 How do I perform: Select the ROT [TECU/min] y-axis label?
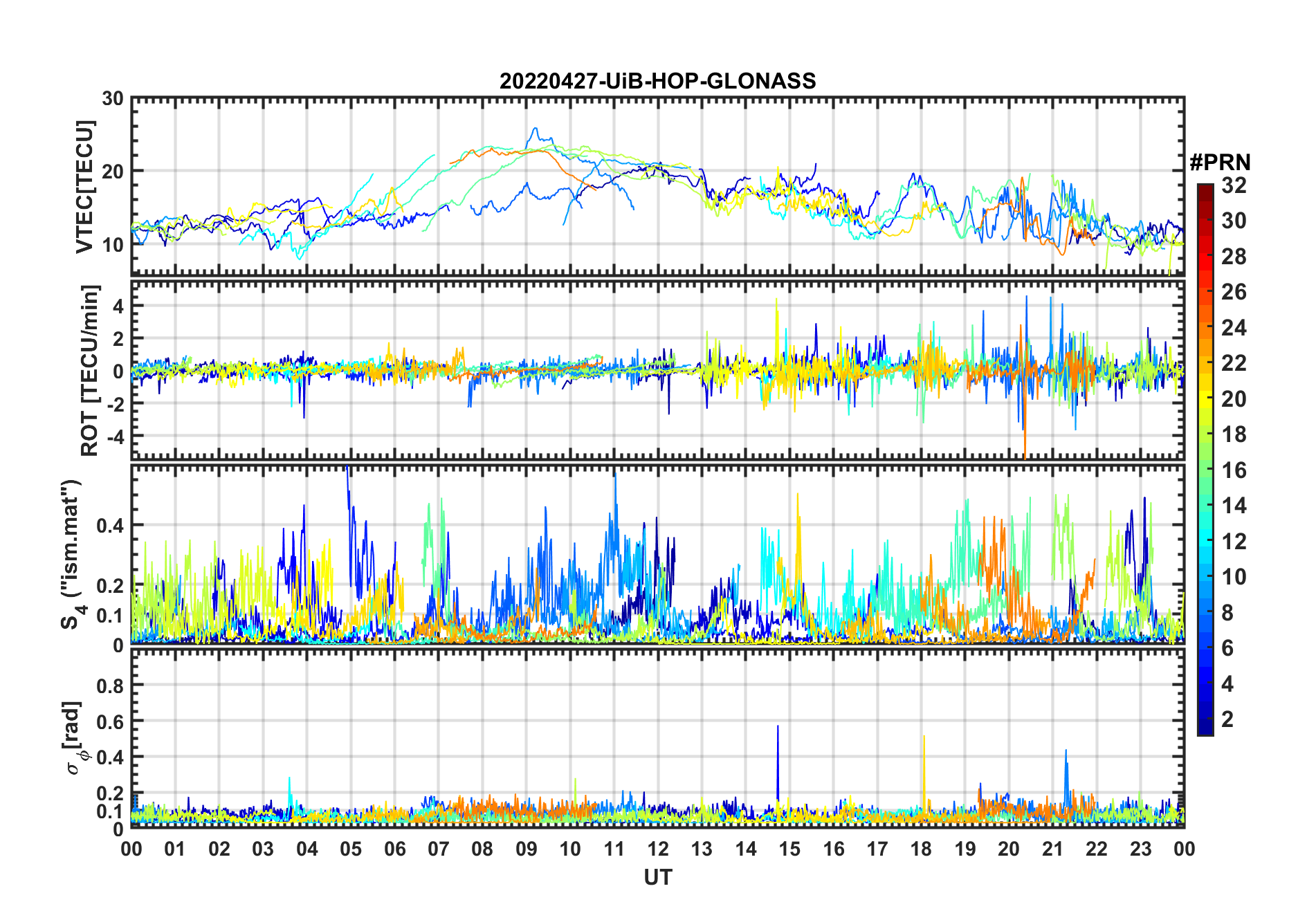(x=90, y=370)
